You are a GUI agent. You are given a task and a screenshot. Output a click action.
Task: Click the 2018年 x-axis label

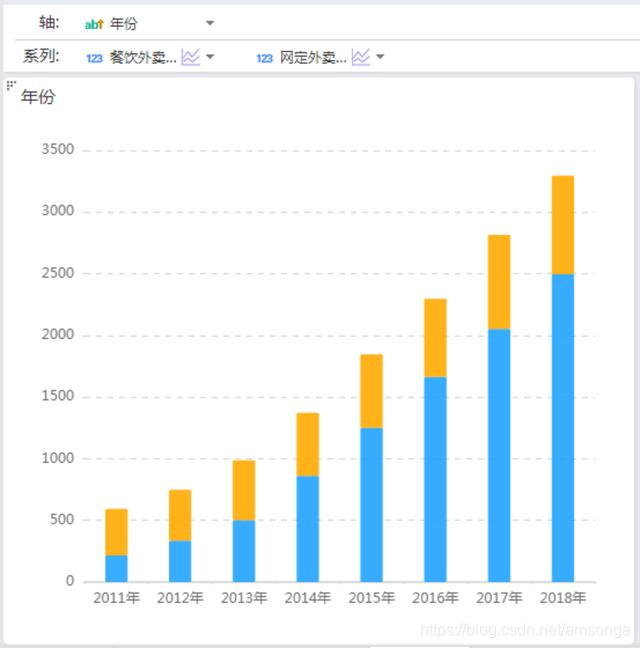click(x=563, y=598)
